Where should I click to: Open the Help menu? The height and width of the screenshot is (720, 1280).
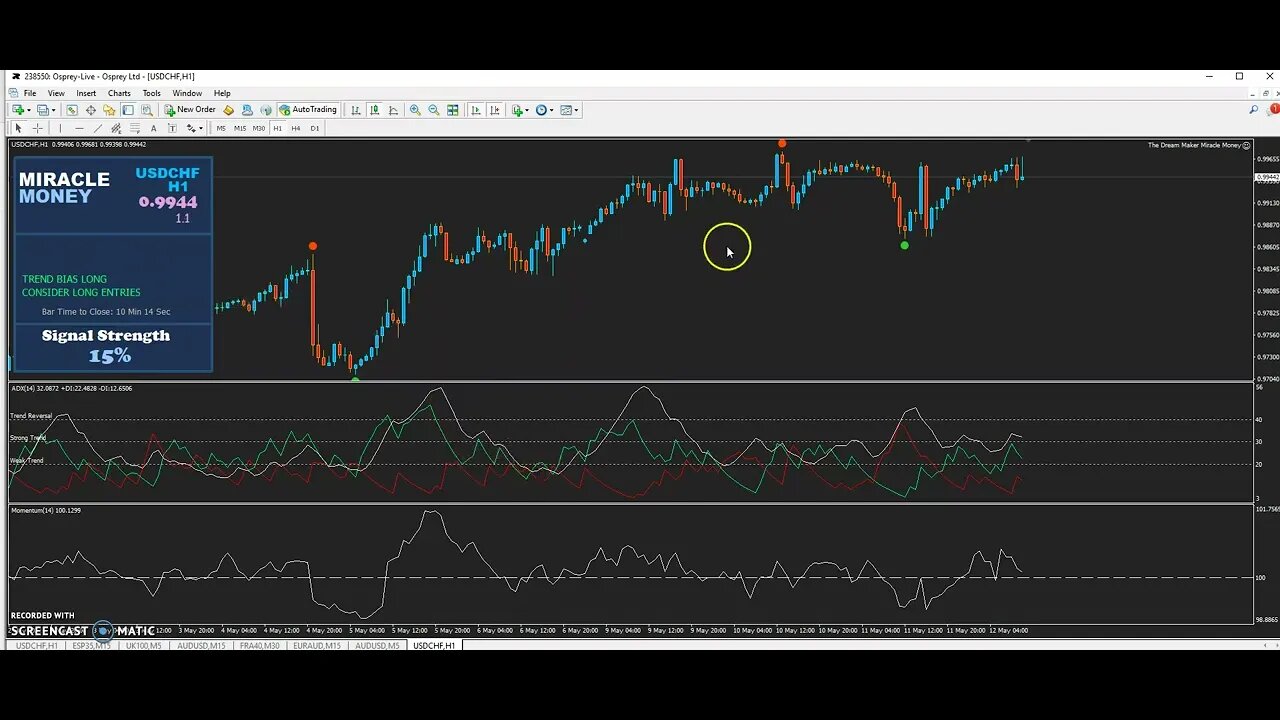222,93
